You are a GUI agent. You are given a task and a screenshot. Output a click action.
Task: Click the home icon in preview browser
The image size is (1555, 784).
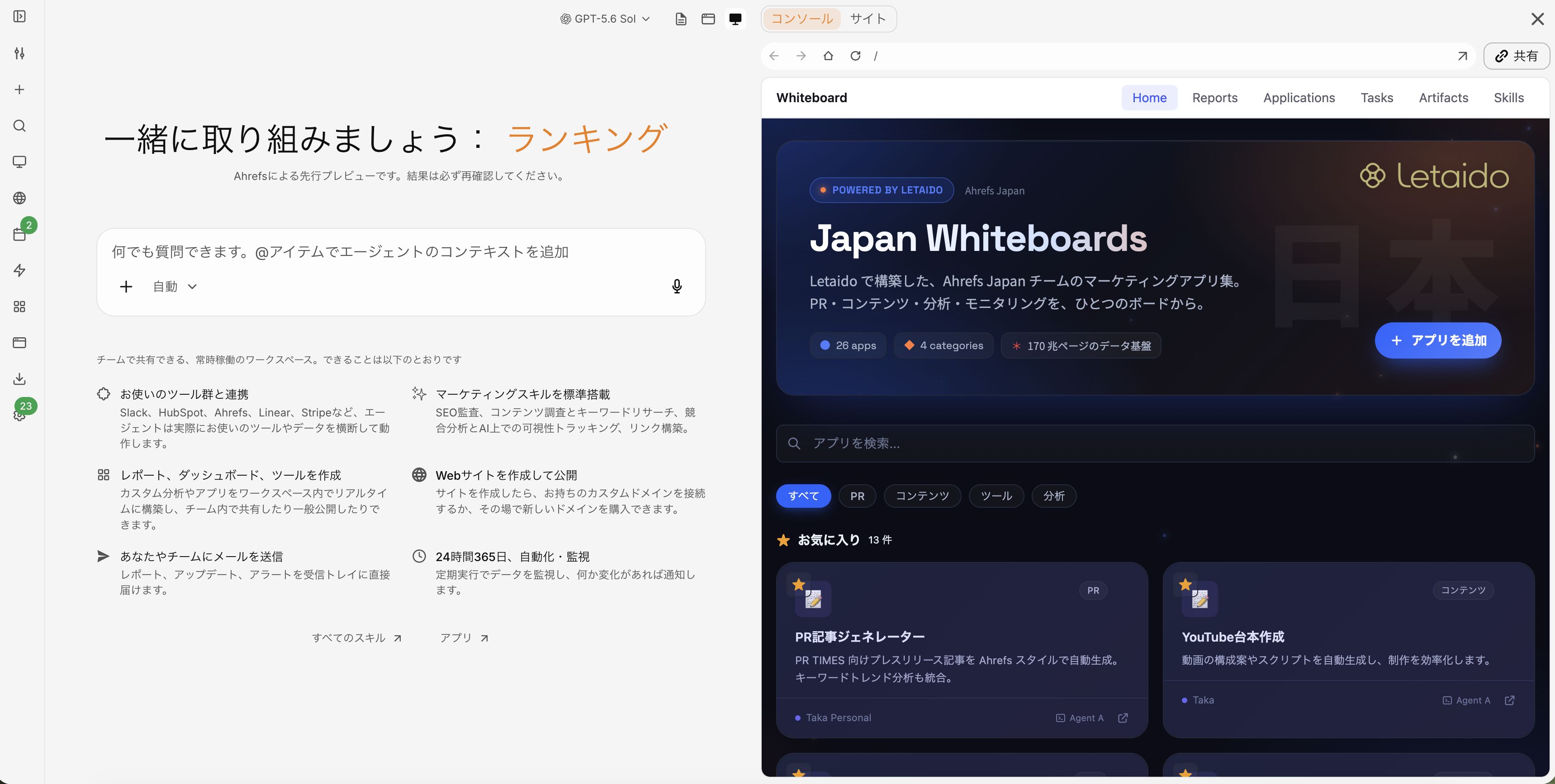[828, 56]
